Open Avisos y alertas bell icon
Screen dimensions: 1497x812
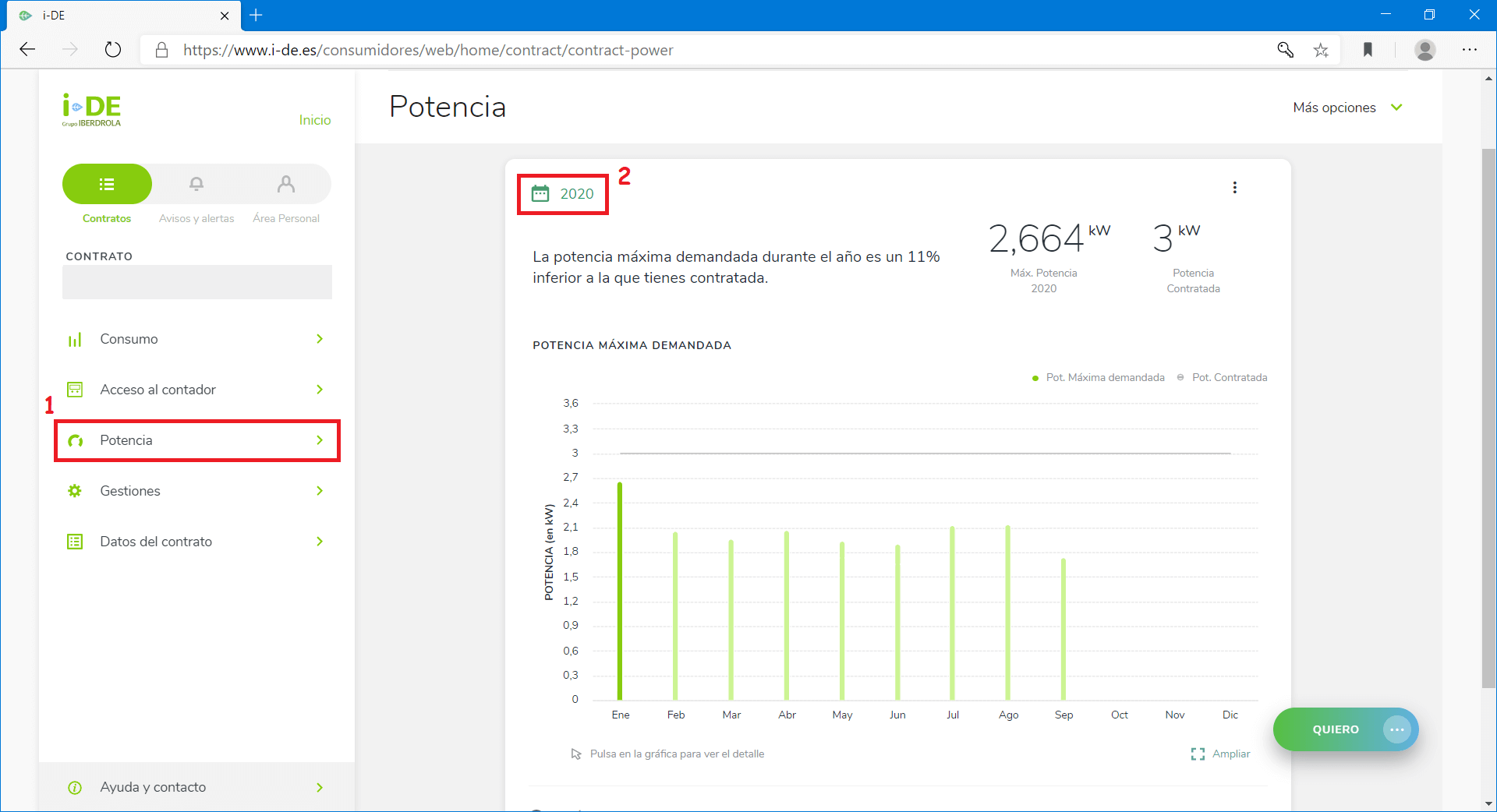pos(196,184)
